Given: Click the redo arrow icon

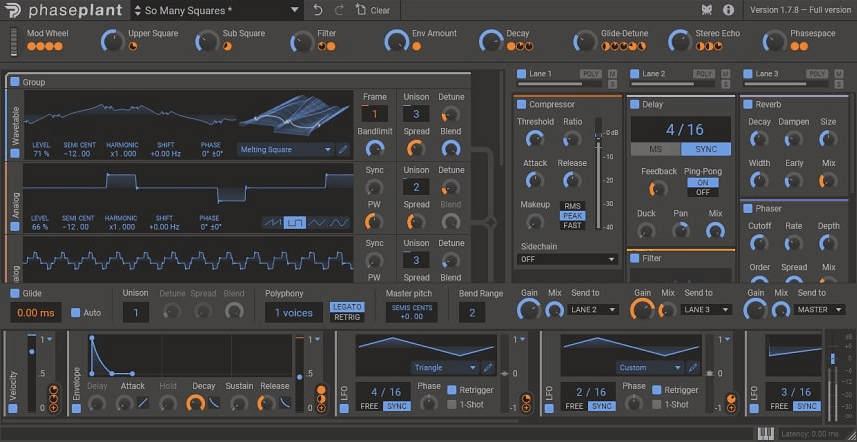Looking at the screenshot, I should 340,10.
